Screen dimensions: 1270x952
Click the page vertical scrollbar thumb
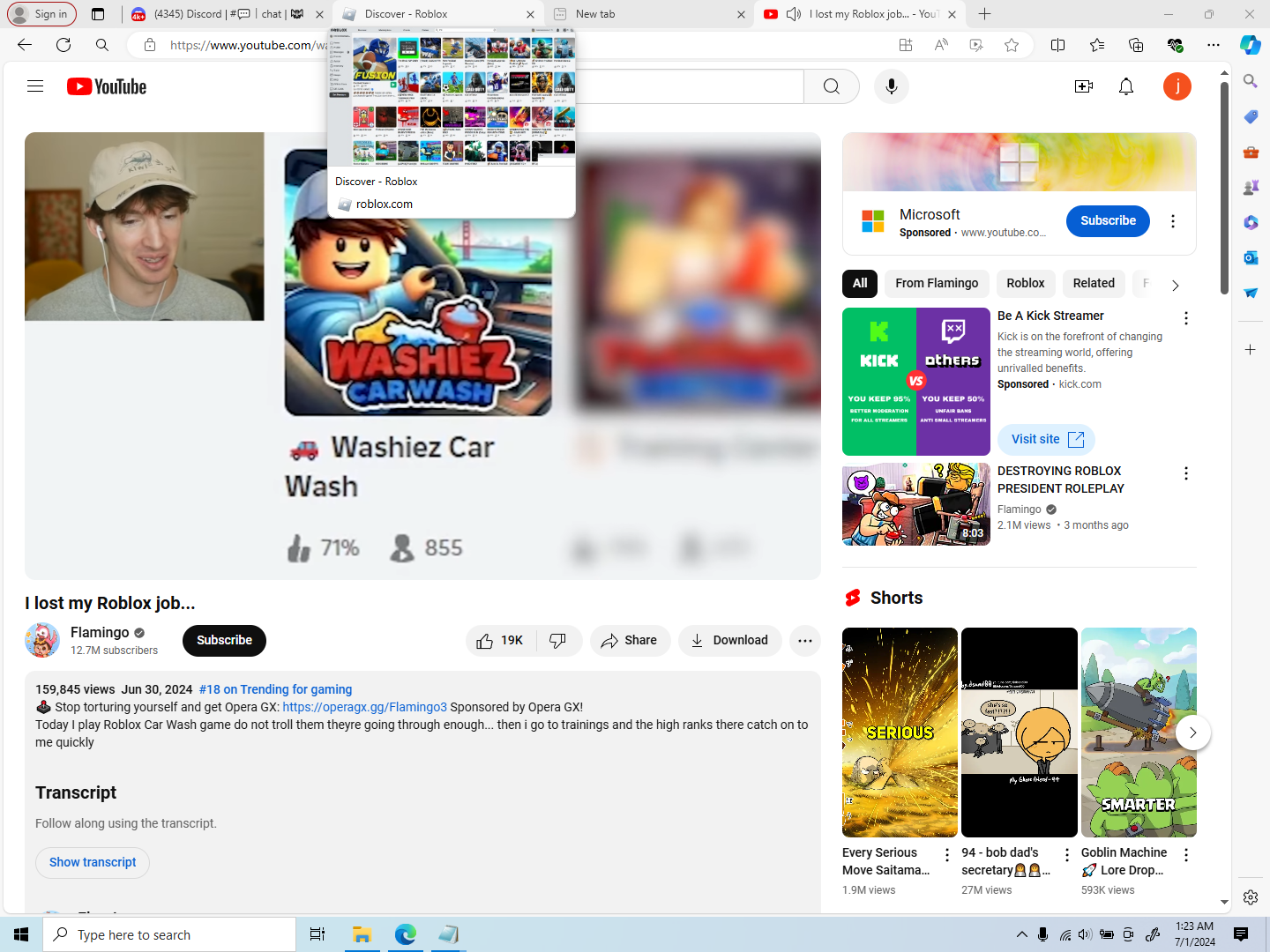pos(1224,188)
